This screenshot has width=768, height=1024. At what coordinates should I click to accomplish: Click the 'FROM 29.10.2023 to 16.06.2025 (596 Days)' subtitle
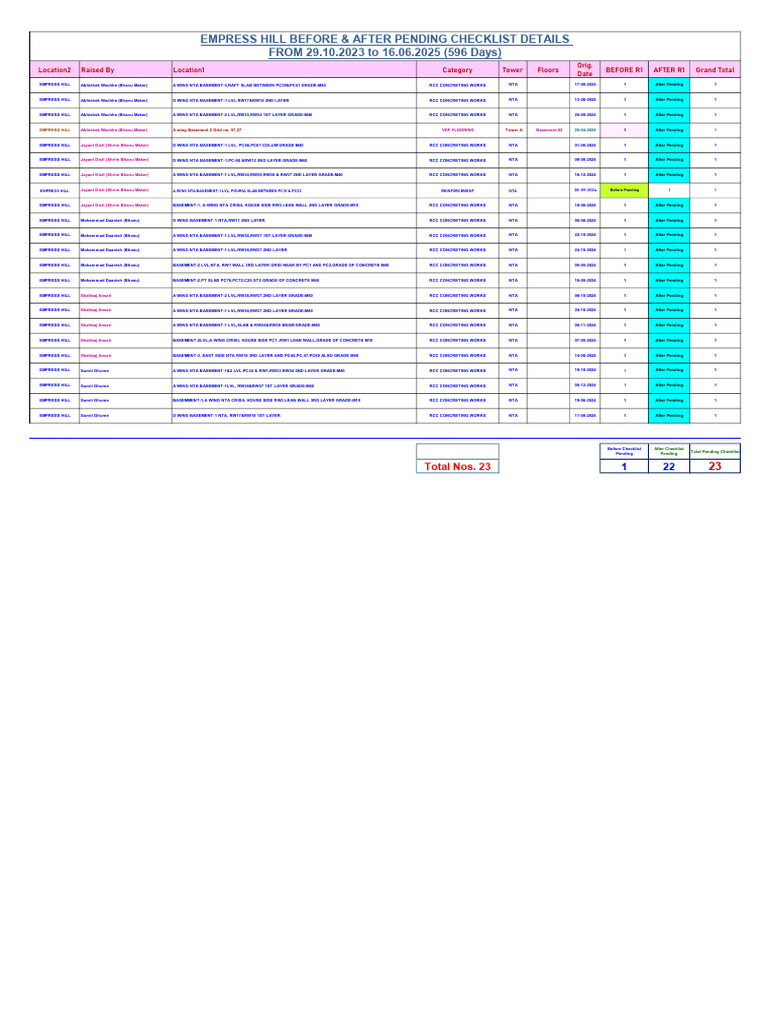(x=385, y=52)
